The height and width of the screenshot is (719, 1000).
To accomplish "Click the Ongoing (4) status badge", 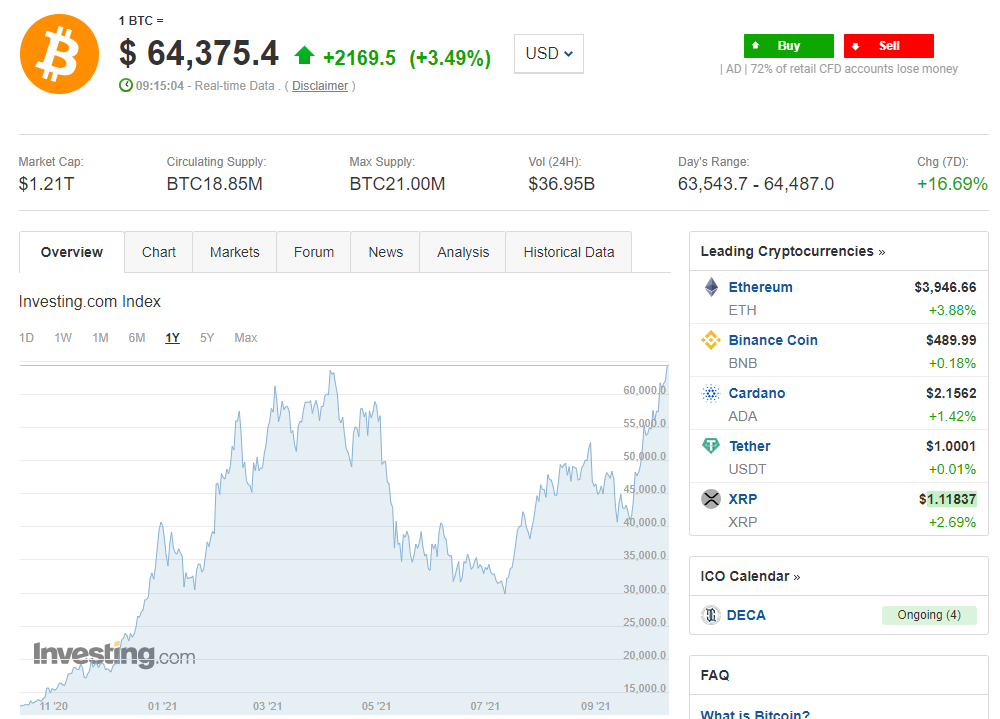I will tap(929, 615).
